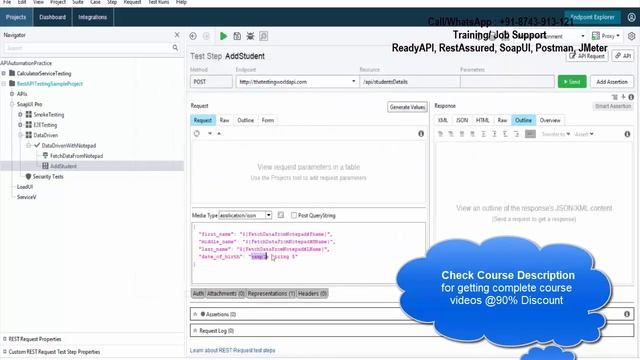Run the test step with green play icon
Viewport: 640px width, 360px height.
pos(223,36)
